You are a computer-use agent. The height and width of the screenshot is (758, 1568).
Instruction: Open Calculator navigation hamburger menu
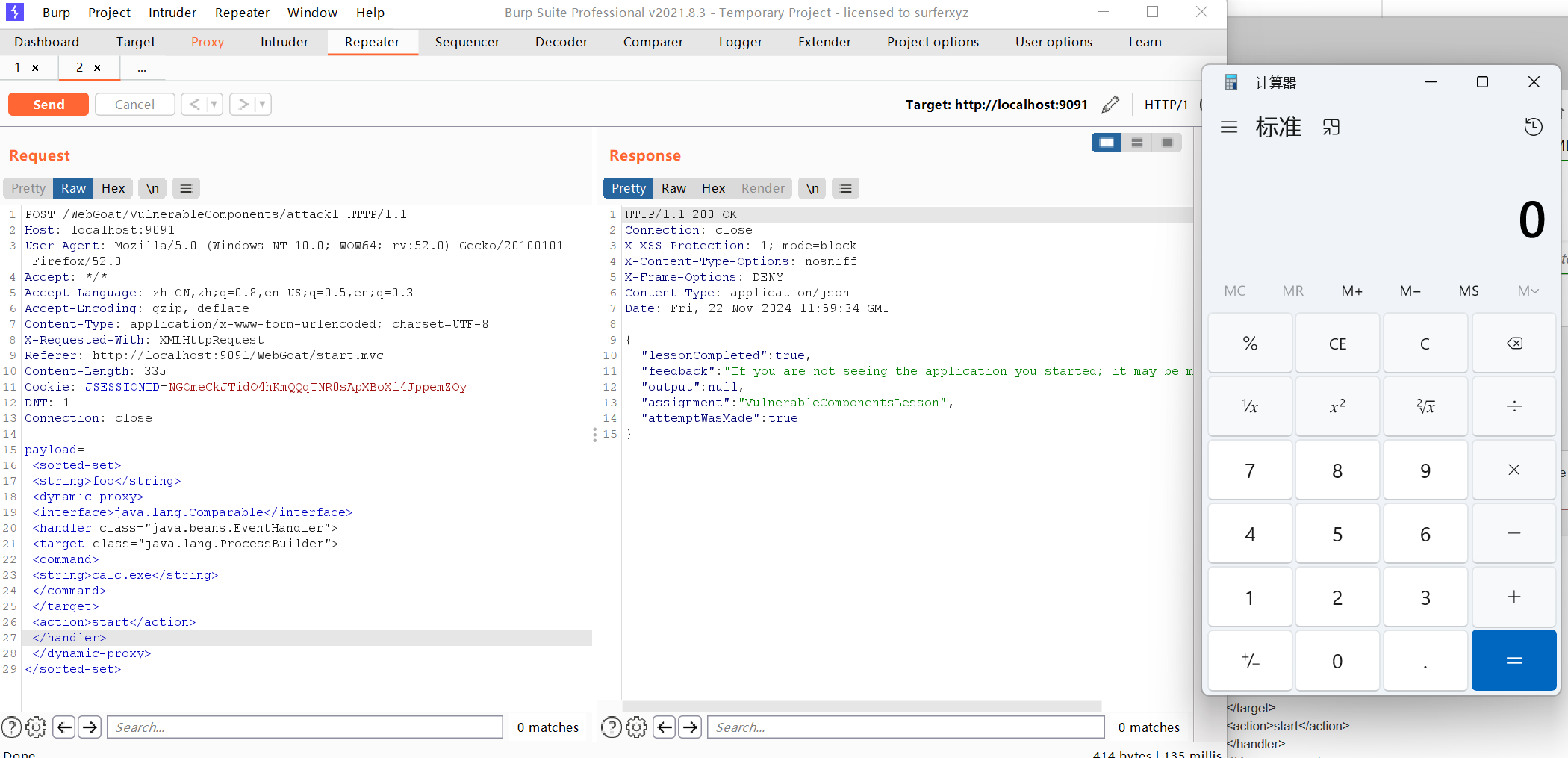point(1229,127)
